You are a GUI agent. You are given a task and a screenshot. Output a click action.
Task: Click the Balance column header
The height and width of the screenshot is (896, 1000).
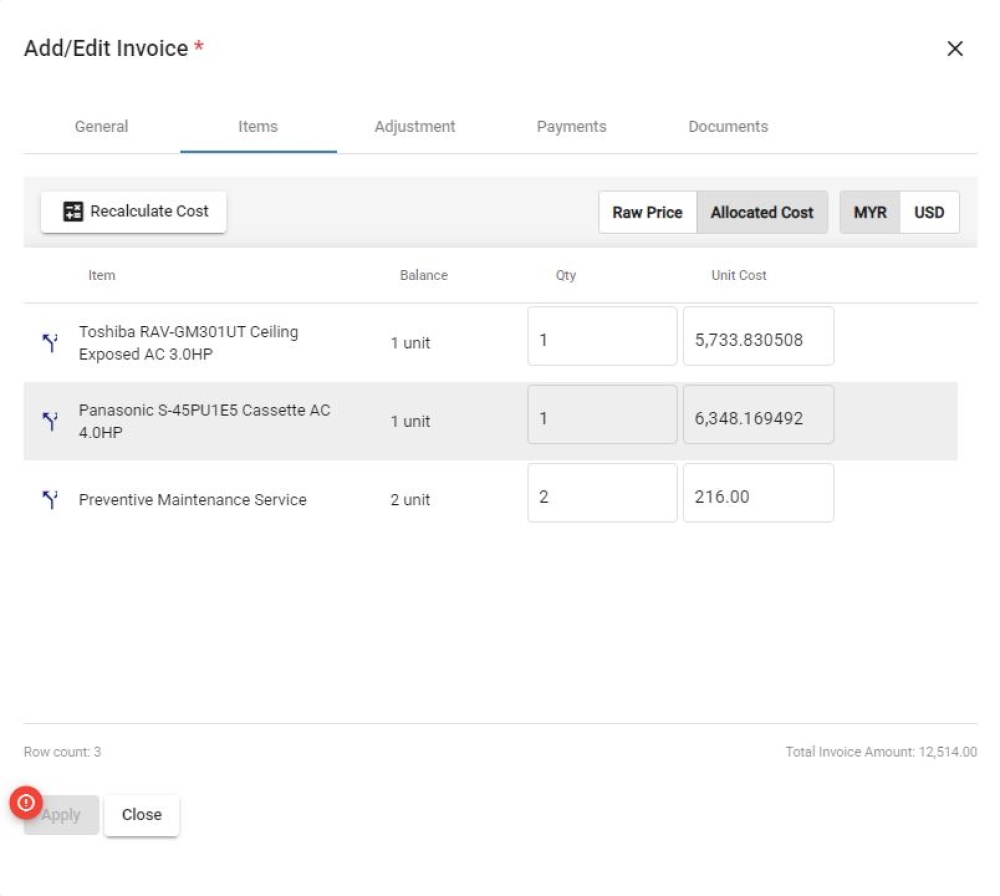tap(424, 275)
